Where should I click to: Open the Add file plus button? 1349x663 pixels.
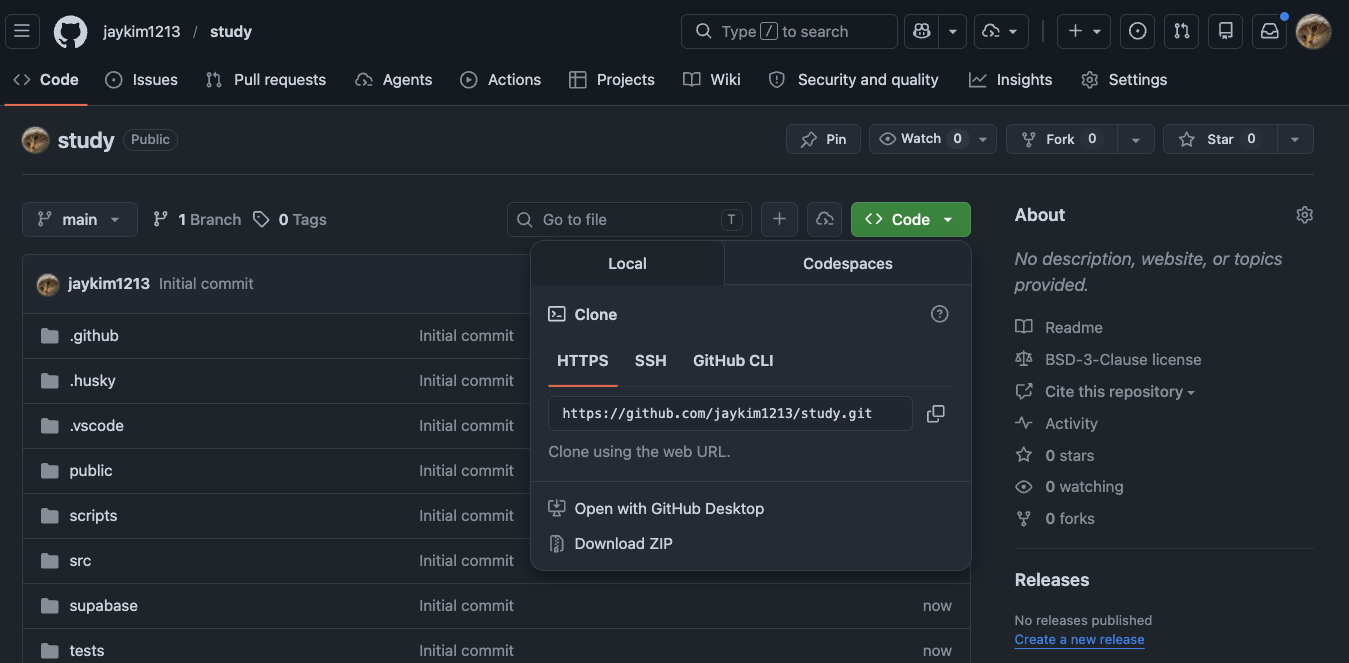pos(779,219)
